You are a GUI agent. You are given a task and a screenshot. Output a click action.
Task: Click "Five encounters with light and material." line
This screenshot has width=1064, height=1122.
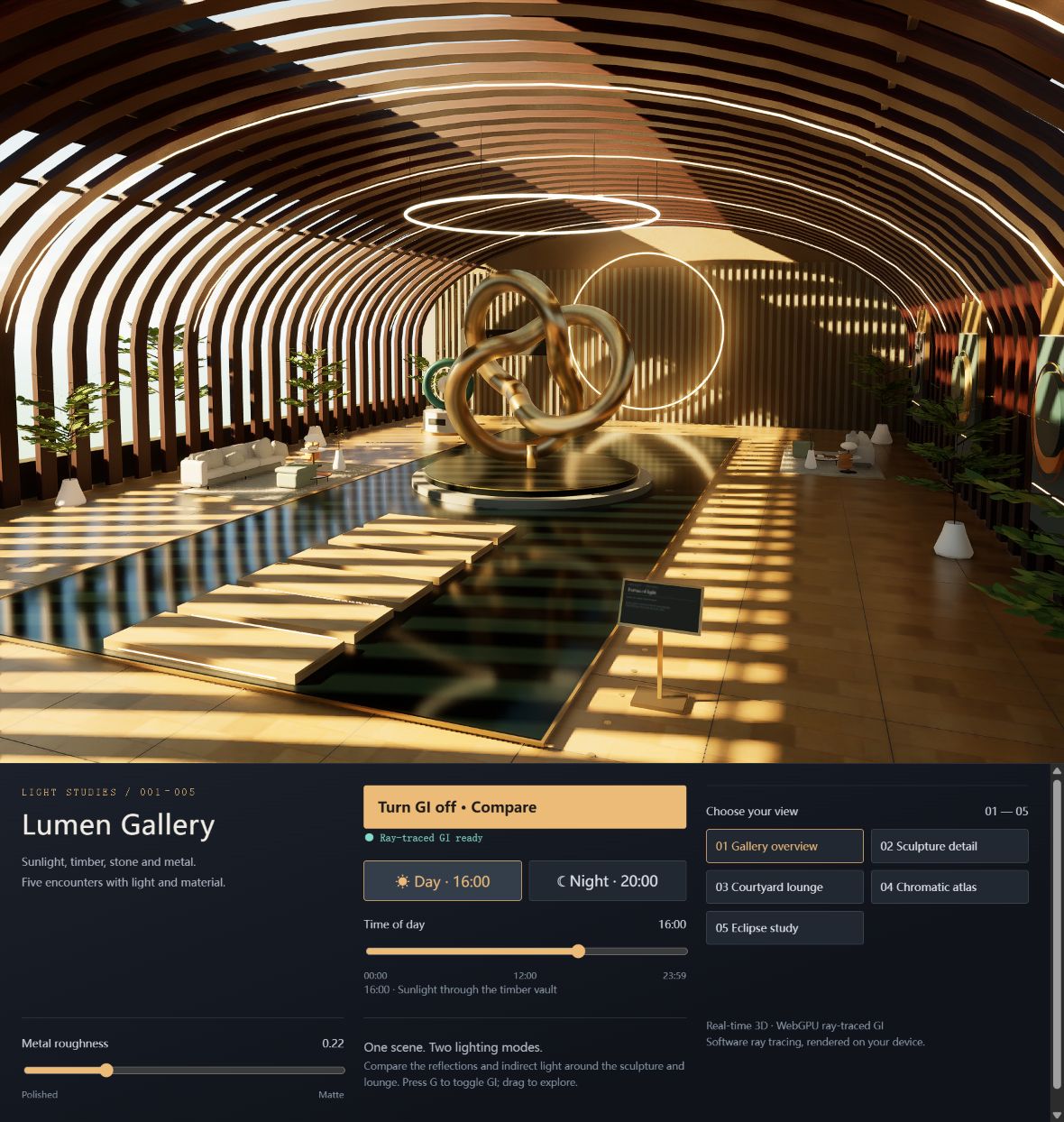[x=124, y=882]
